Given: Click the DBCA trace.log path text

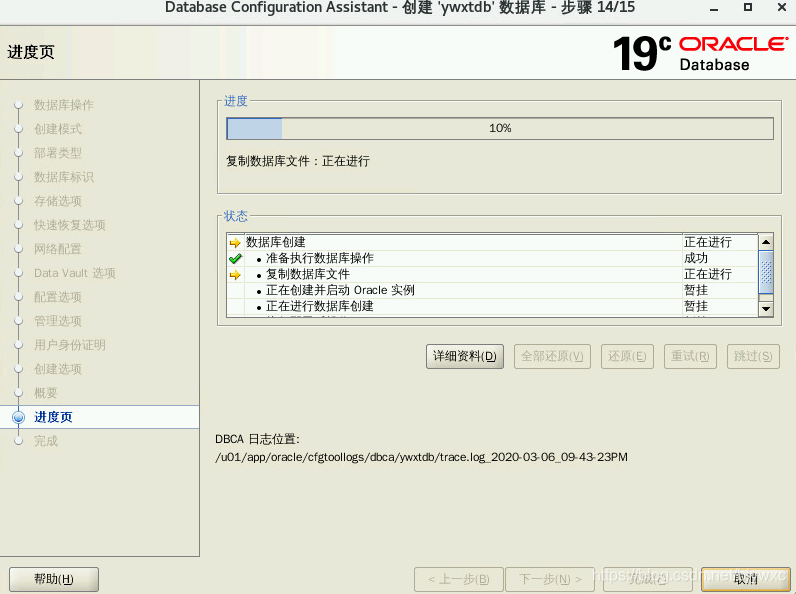Looking at the screenshot, I should [421, 457].
